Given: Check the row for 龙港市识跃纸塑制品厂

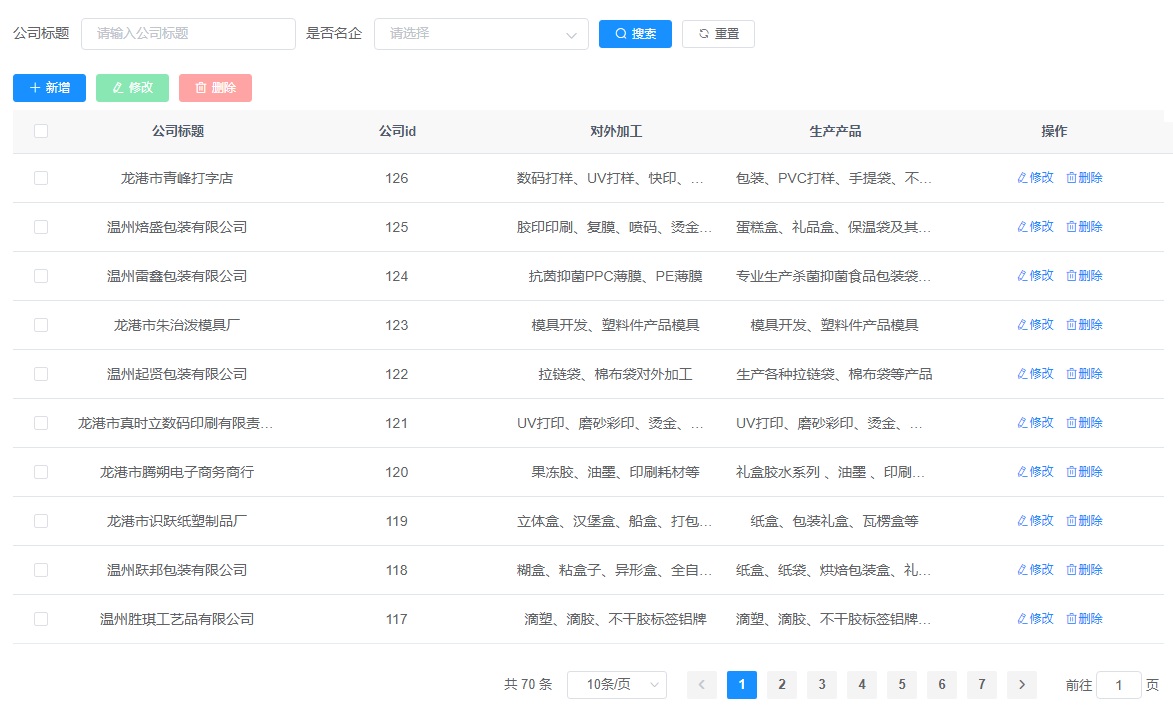Looking at the screenshot, I should click(41, 521).
